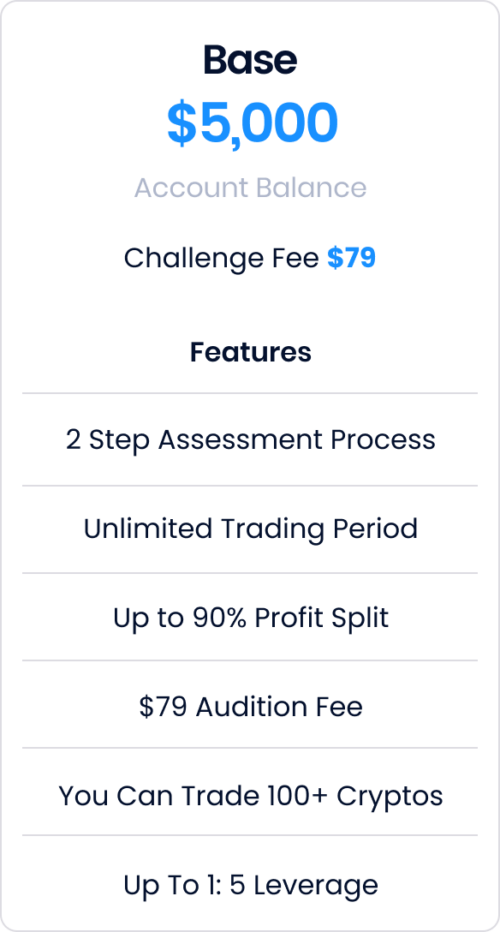Click divider between Trading Period and Profit Split
Viewport: 500px width, 932px height.
250,573
